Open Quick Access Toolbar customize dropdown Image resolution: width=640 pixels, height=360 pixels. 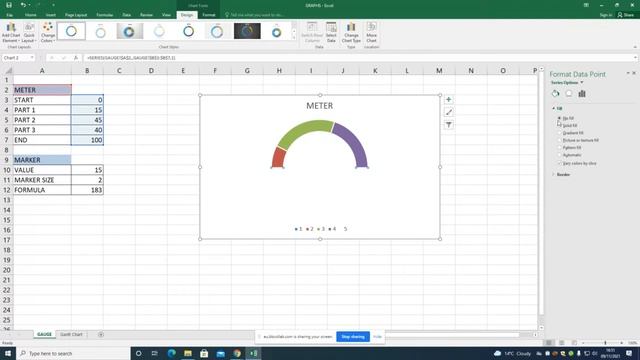[x=53, y=5]
